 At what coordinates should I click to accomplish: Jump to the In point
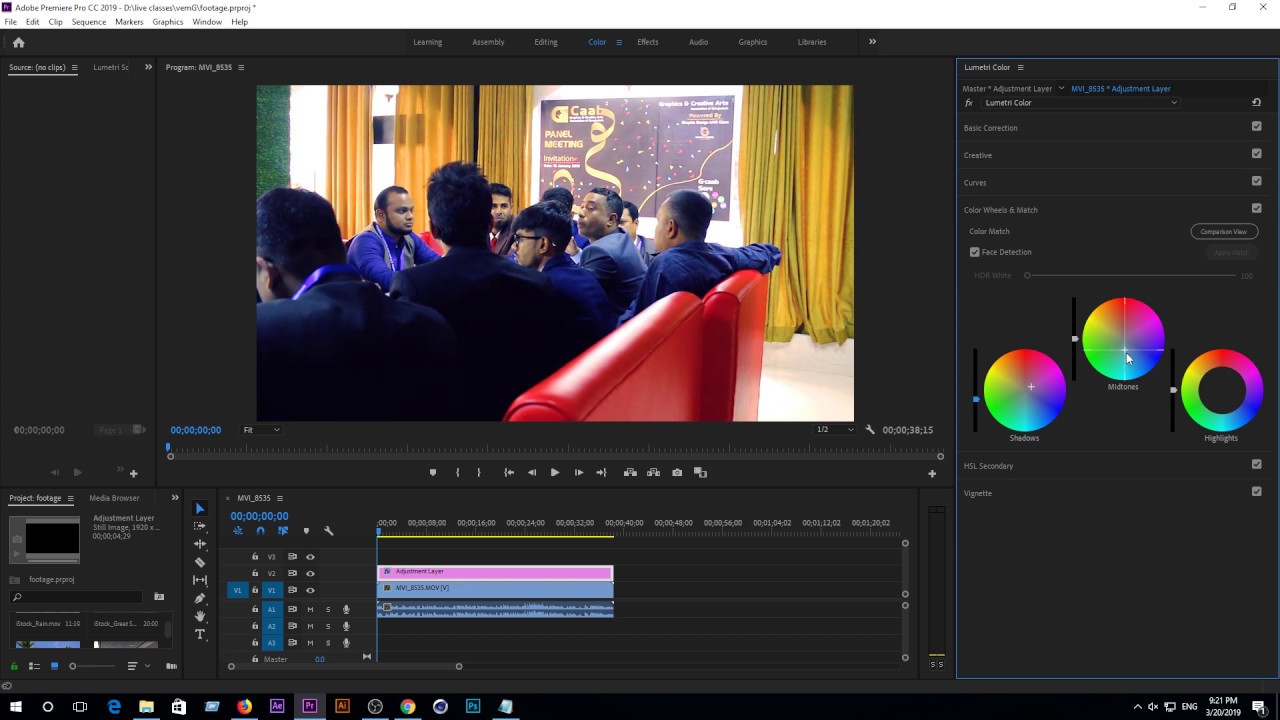point(509,473)
